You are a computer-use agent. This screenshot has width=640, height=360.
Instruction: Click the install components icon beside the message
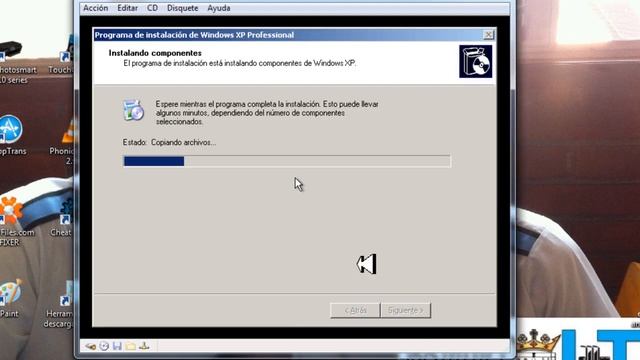click(133, 110)
